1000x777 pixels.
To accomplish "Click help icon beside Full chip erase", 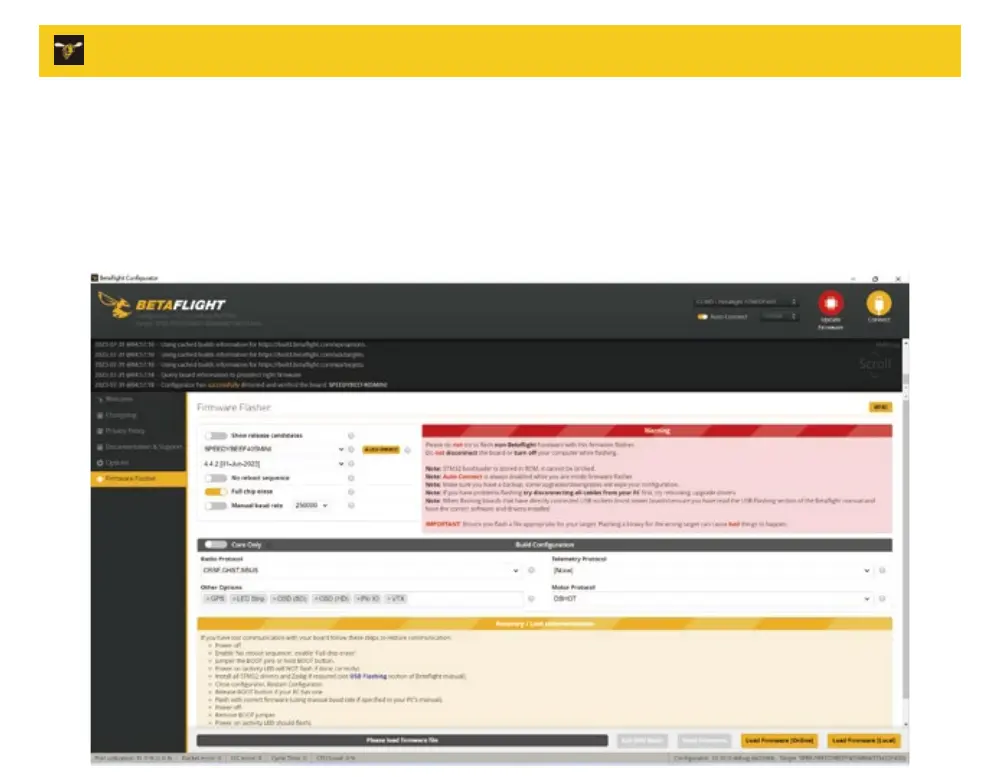I will (351, 492).
